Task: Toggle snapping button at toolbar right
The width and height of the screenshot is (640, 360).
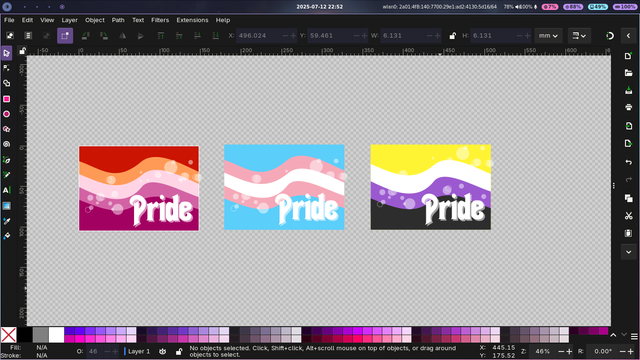Action: point(610,36)
